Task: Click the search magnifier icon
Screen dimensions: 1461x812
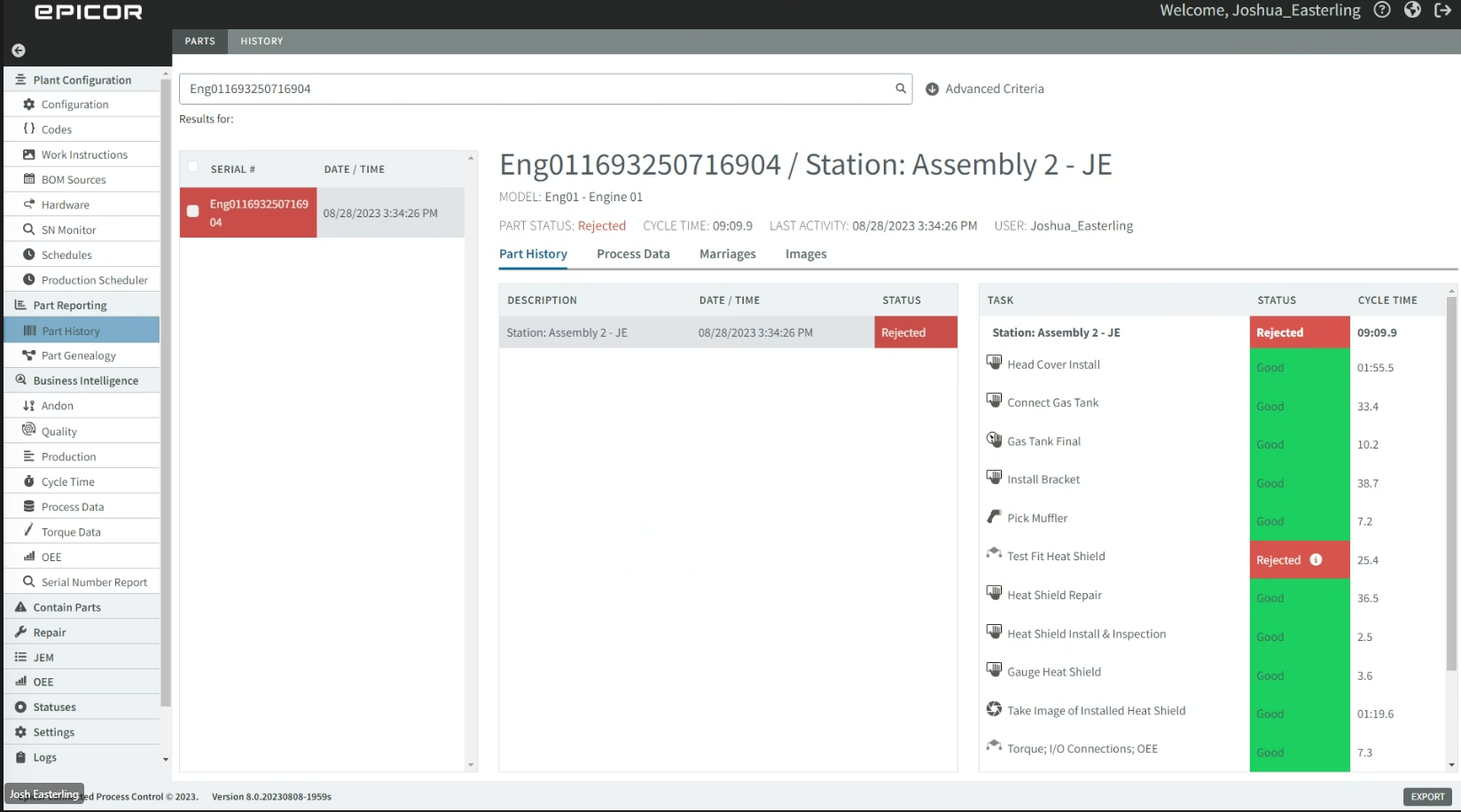Action: pyautogui.click(x=900, y=89)
